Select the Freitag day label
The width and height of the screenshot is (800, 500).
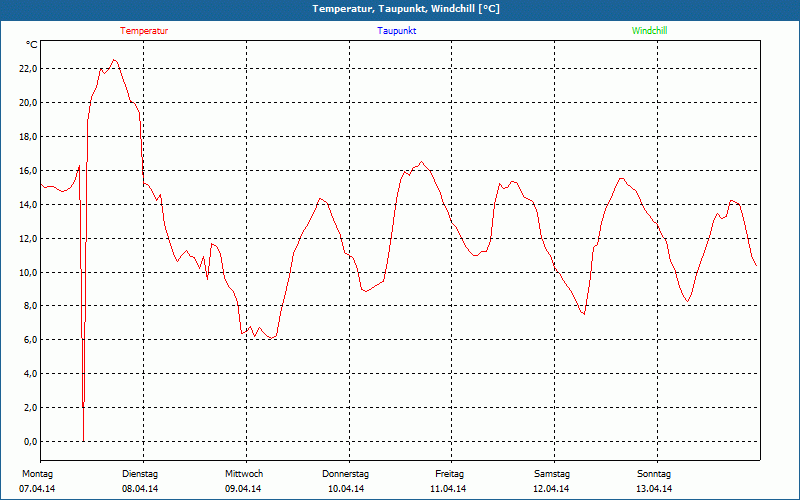click(449, 474)
